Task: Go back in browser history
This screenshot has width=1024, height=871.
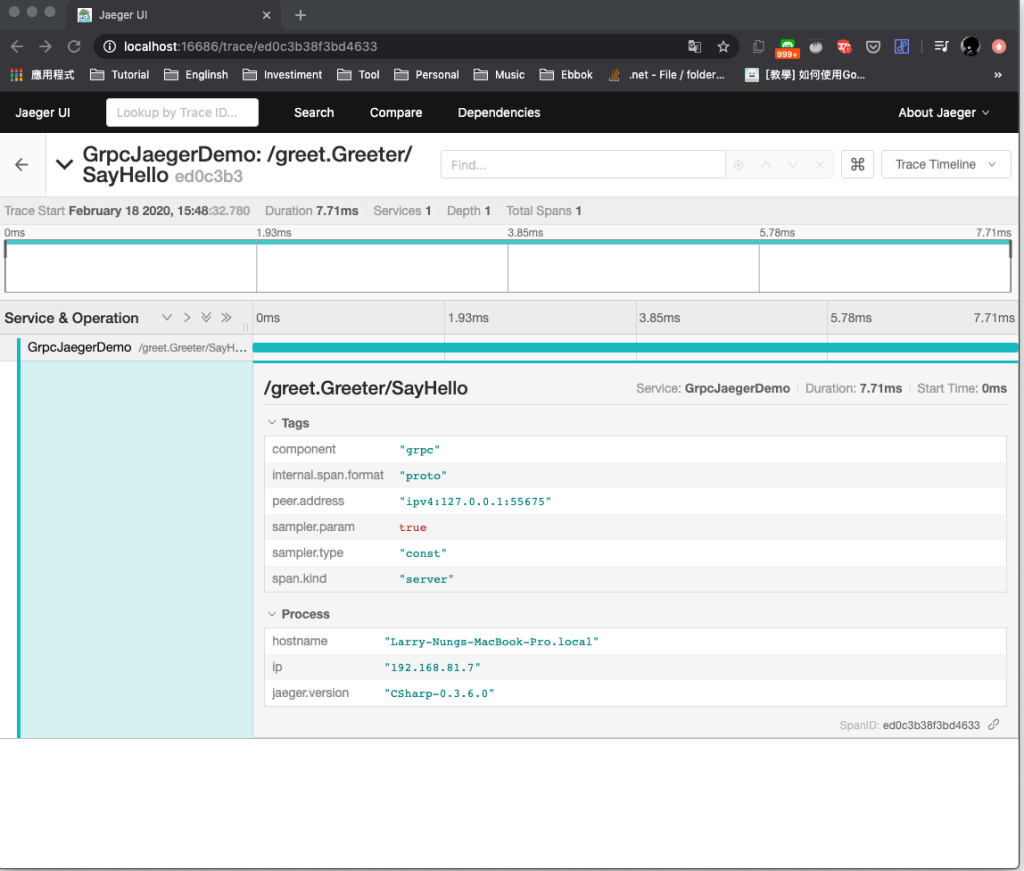Action: 17,46
